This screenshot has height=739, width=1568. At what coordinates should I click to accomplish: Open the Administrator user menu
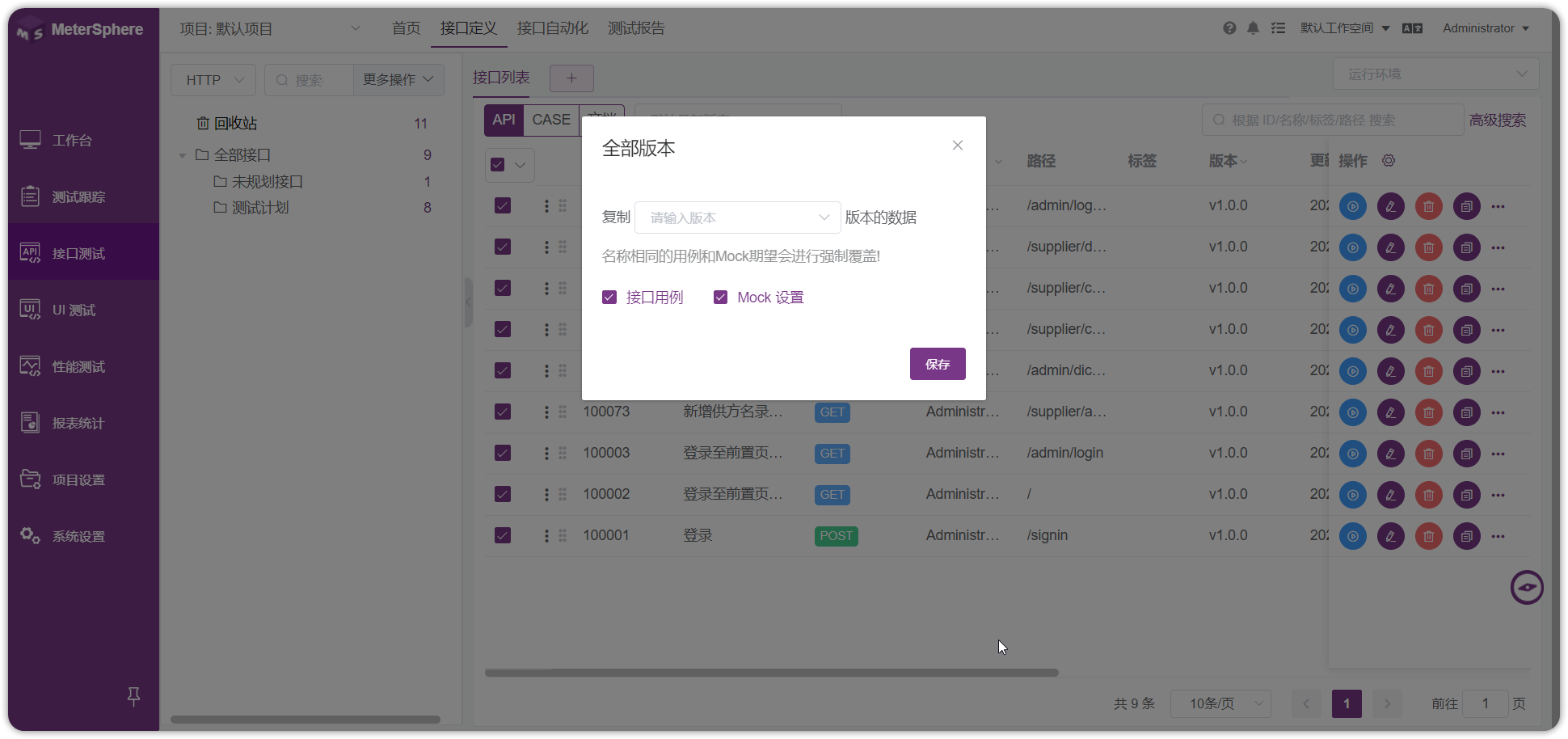pyautogui.click(x=1486, y=28)
